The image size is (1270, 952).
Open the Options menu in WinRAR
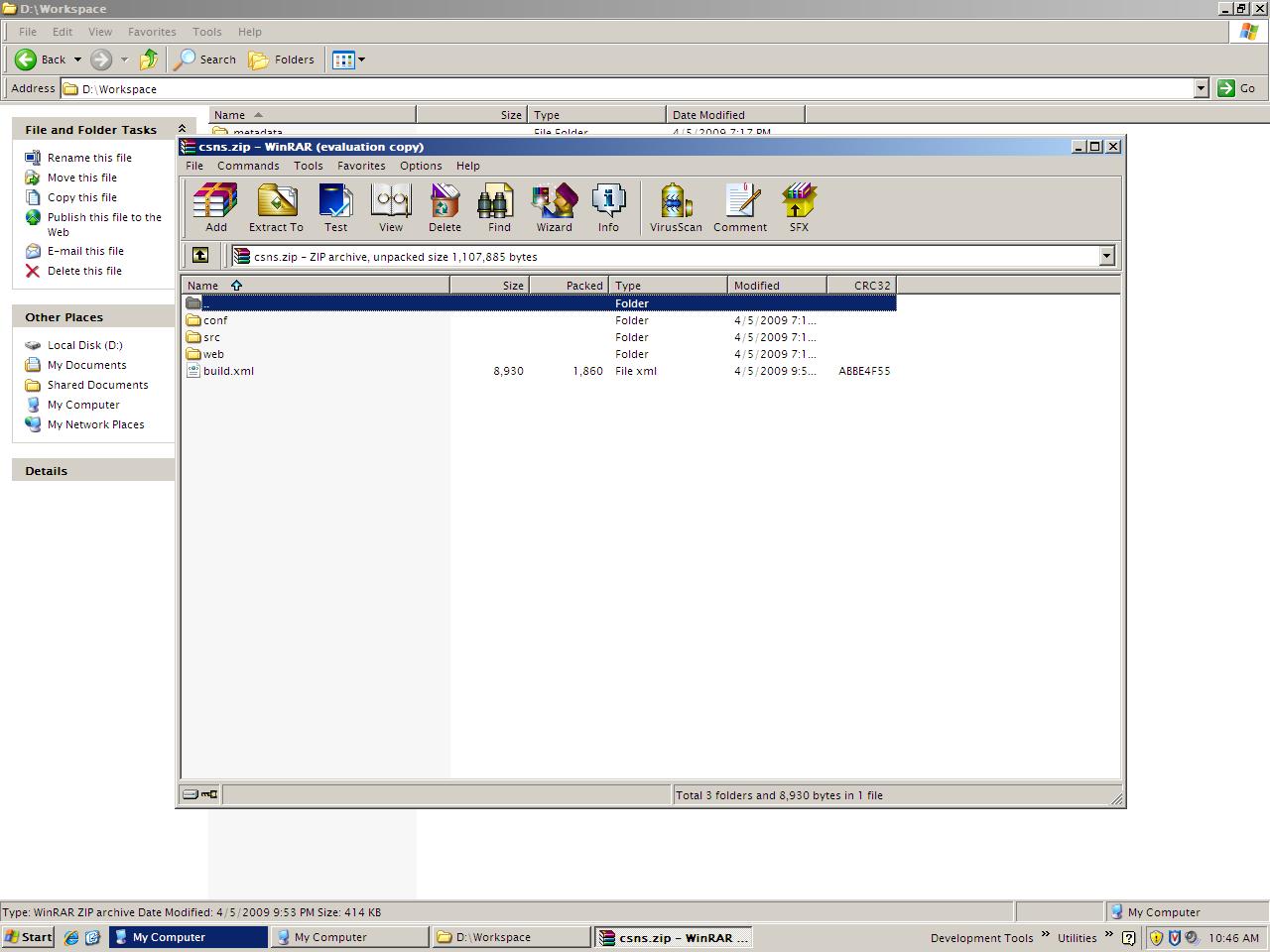coord(421,166)
